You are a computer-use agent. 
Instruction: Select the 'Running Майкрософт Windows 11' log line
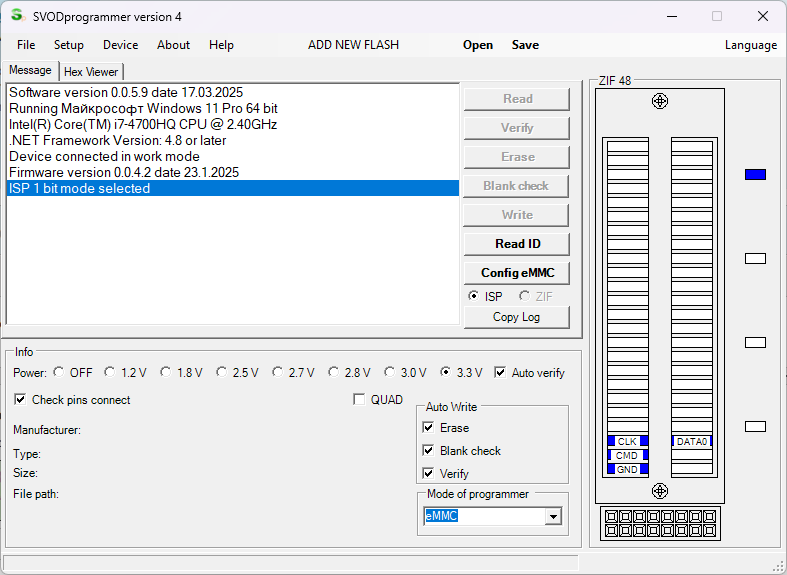coord(233,108)
